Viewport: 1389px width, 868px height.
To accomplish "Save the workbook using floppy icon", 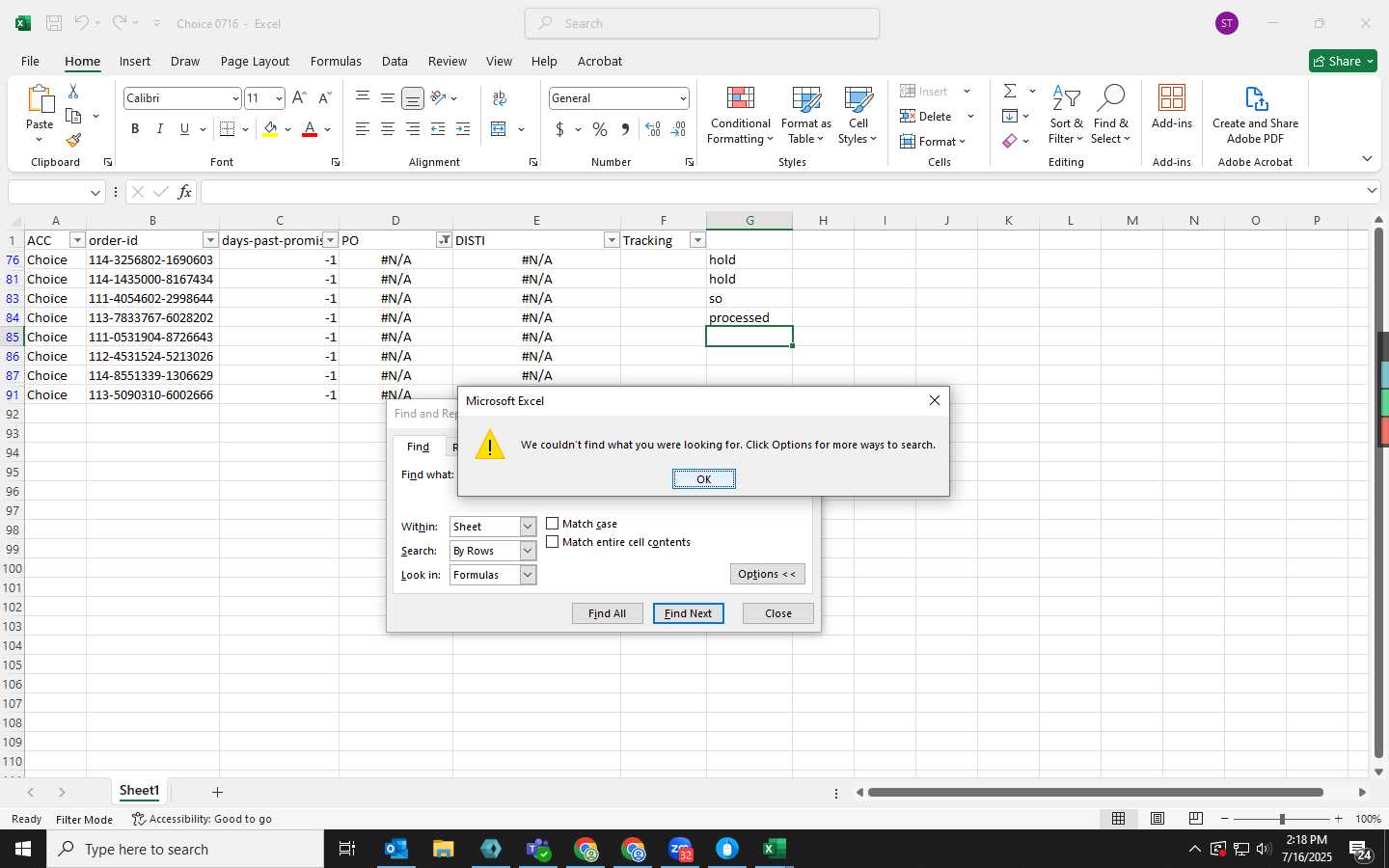I will pyautogui.click(x=54, y=23).
